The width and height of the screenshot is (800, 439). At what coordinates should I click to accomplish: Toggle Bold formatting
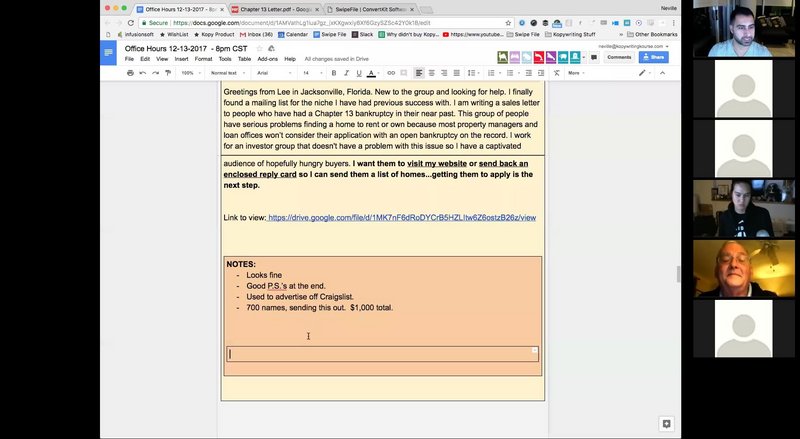point(334,73)
